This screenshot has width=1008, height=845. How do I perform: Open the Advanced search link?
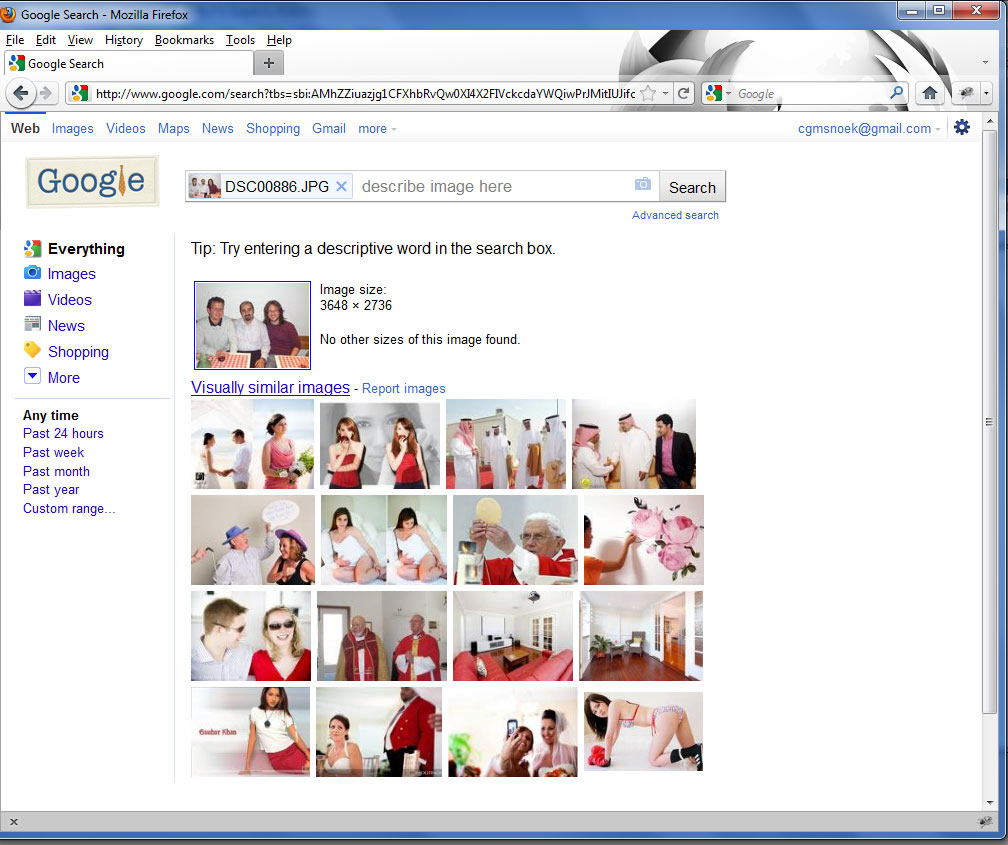click(x=675, y=215)
